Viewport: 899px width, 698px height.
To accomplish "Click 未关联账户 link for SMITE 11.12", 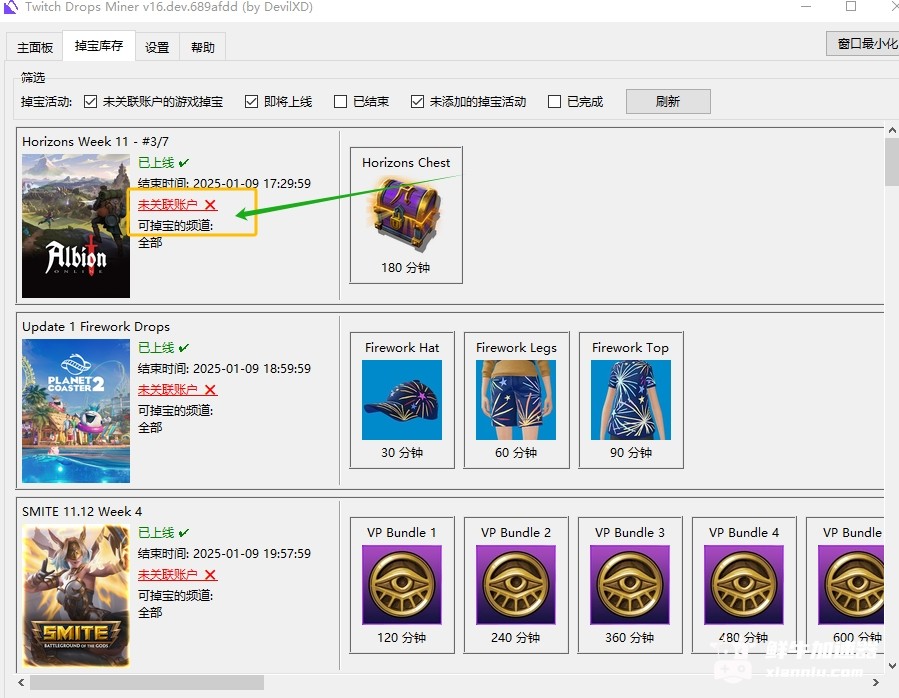I will (x=177, y=575).
